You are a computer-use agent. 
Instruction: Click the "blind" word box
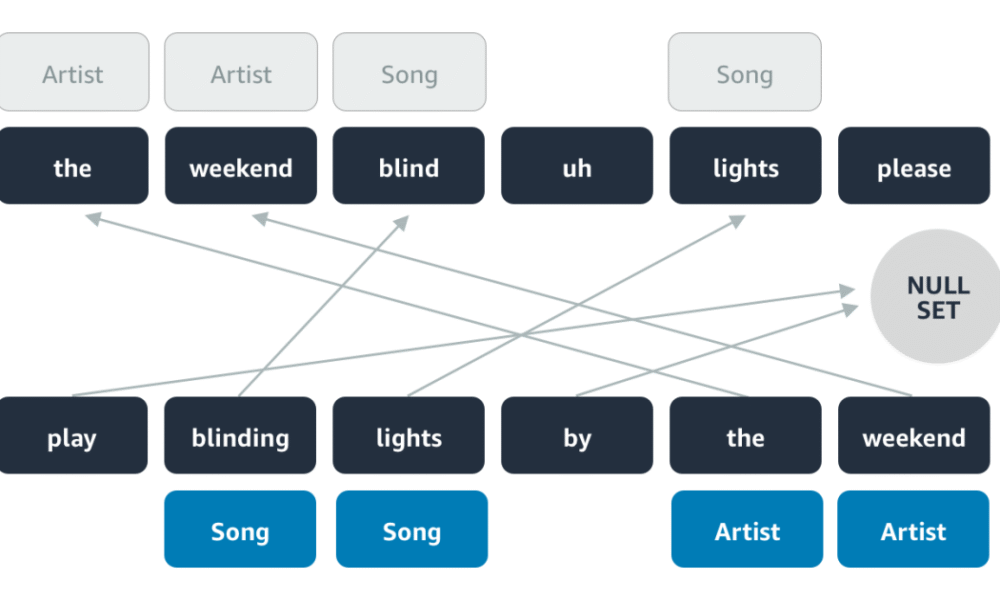409,166
